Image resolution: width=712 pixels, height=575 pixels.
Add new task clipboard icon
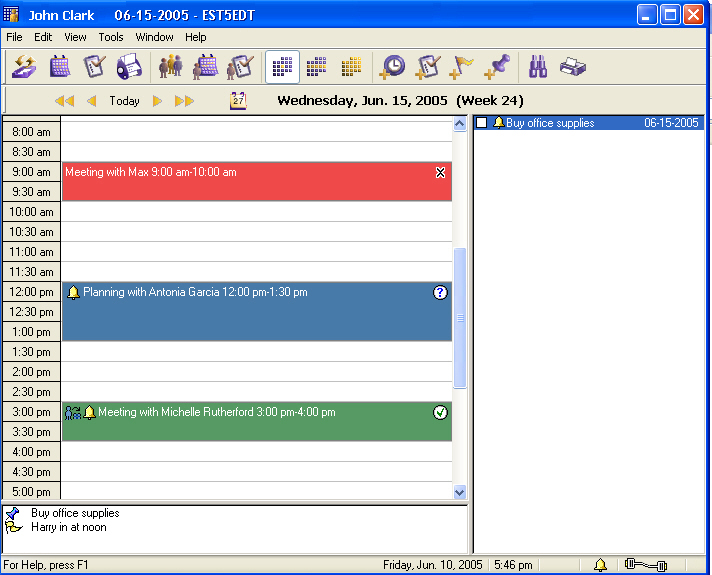[427, 67]
